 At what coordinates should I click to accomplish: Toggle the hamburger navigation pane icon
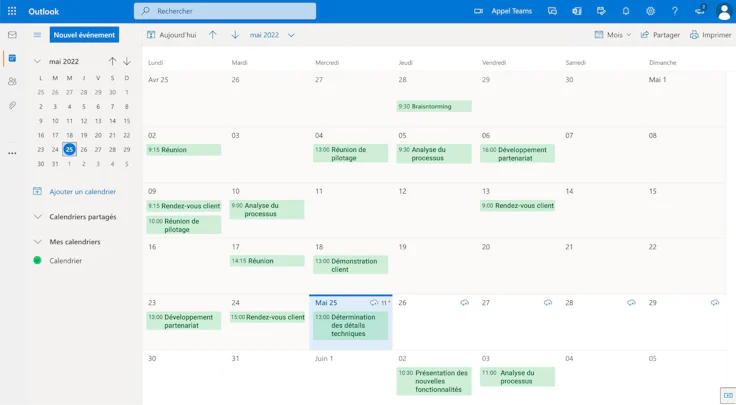38,35
